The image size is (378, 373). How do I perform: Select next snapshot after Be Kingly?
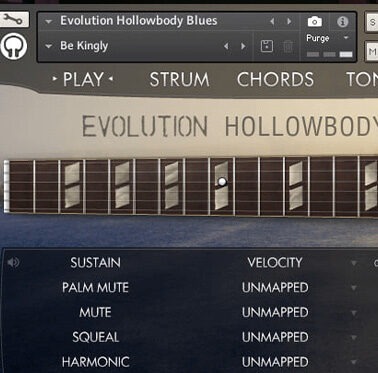243,46
